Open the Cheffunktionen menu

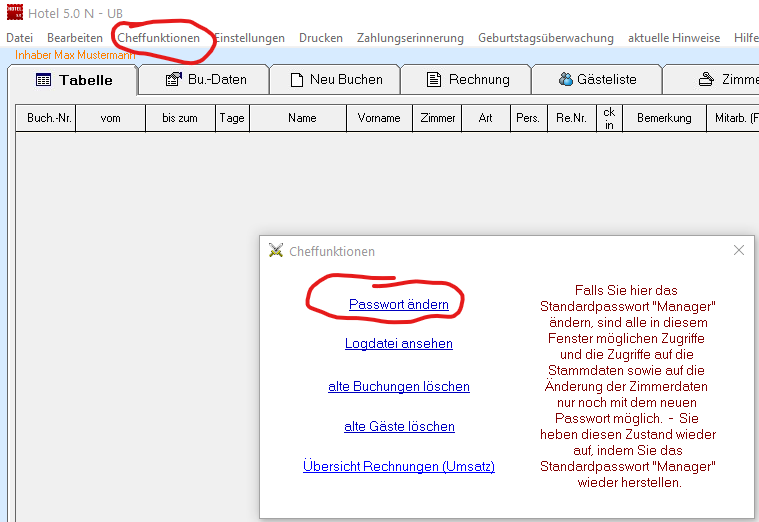(x=158, y=38)
